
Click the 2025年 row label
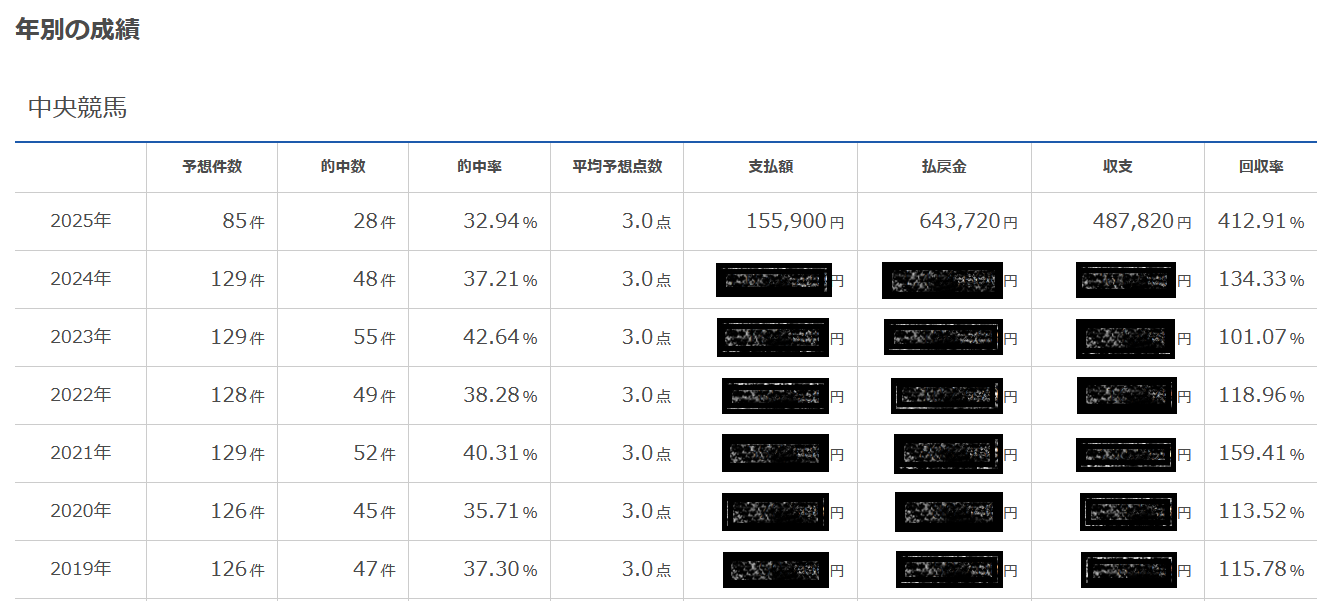tap(81, 221)
